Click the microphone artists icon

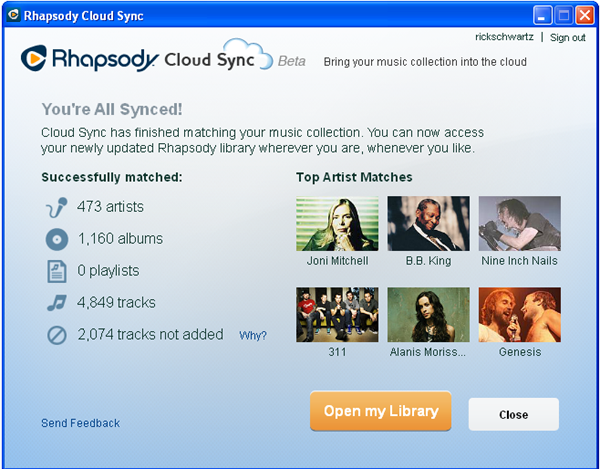56,207
